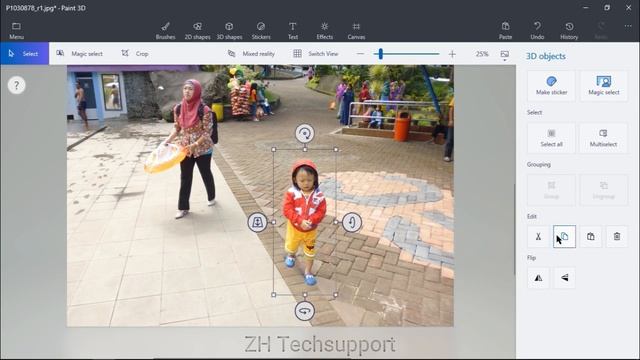The width and height of the screenshot is (640, 360).
Task: Choose Magic select in toolbar
Action: [80, 53]
